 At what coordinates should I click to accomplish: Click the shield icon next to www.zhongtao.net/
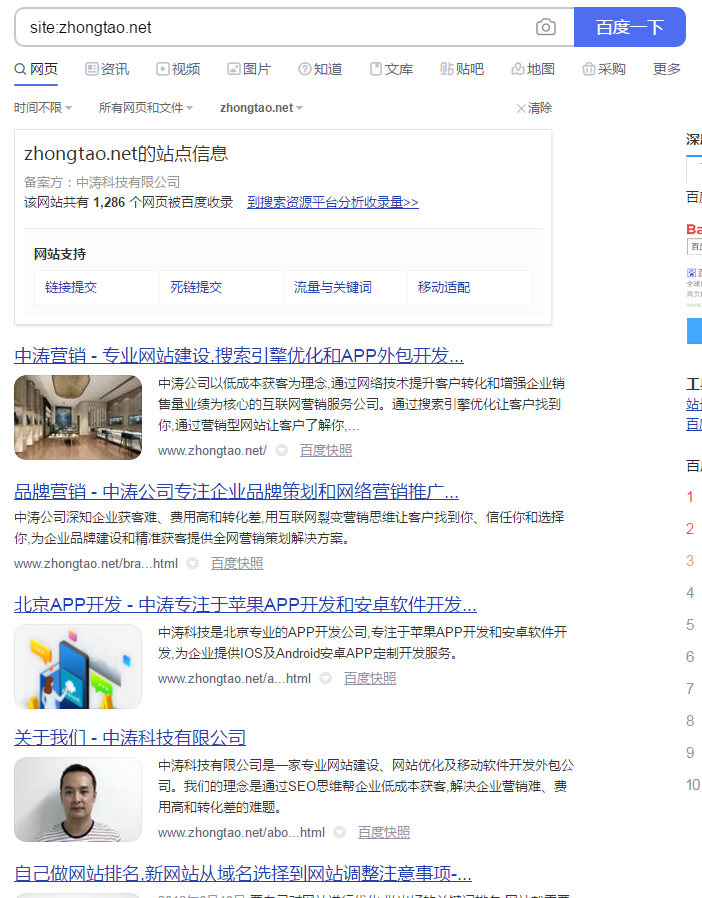[x=281, y=451]
